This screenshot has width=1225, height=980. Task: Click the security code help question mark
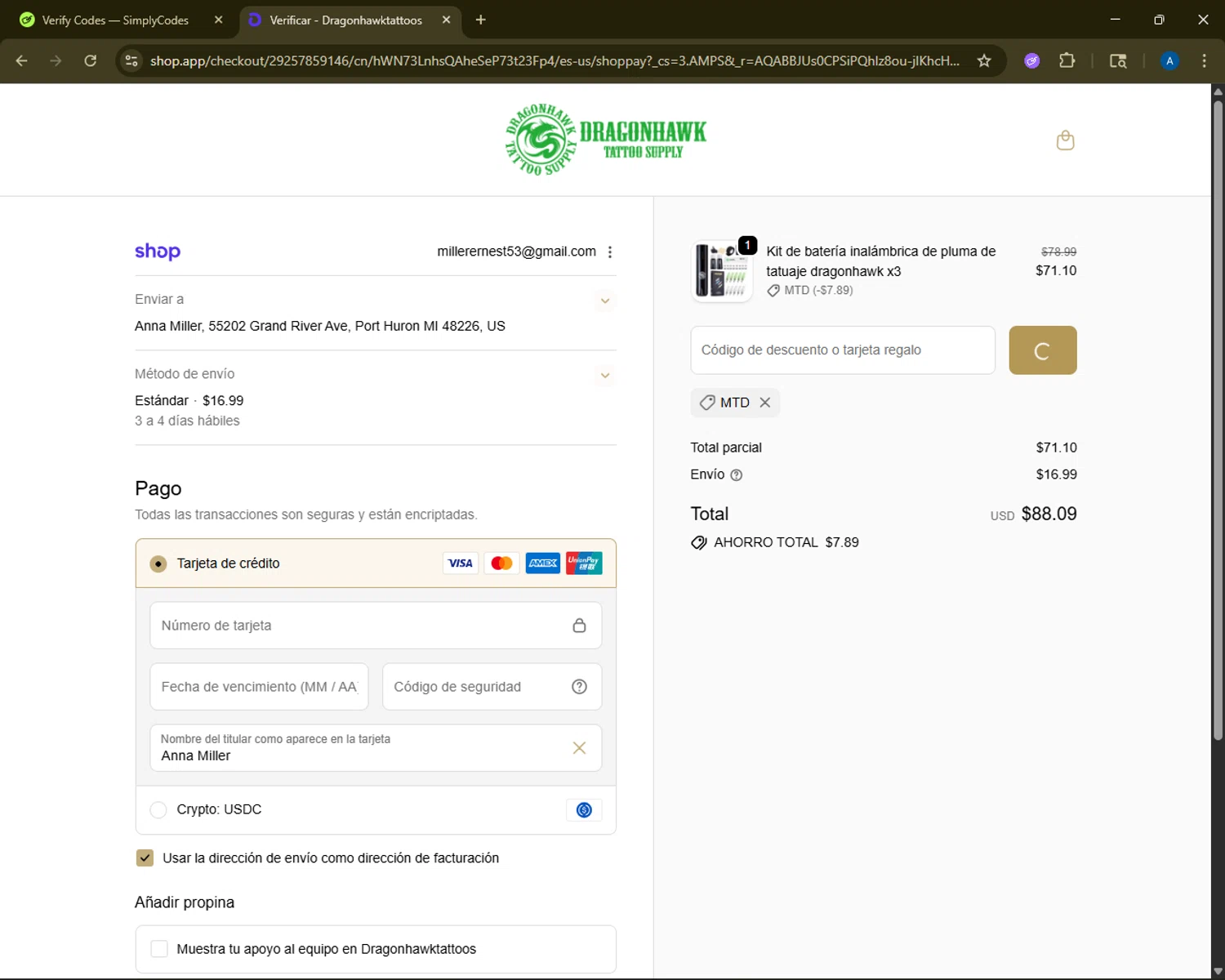pos(579,687)
